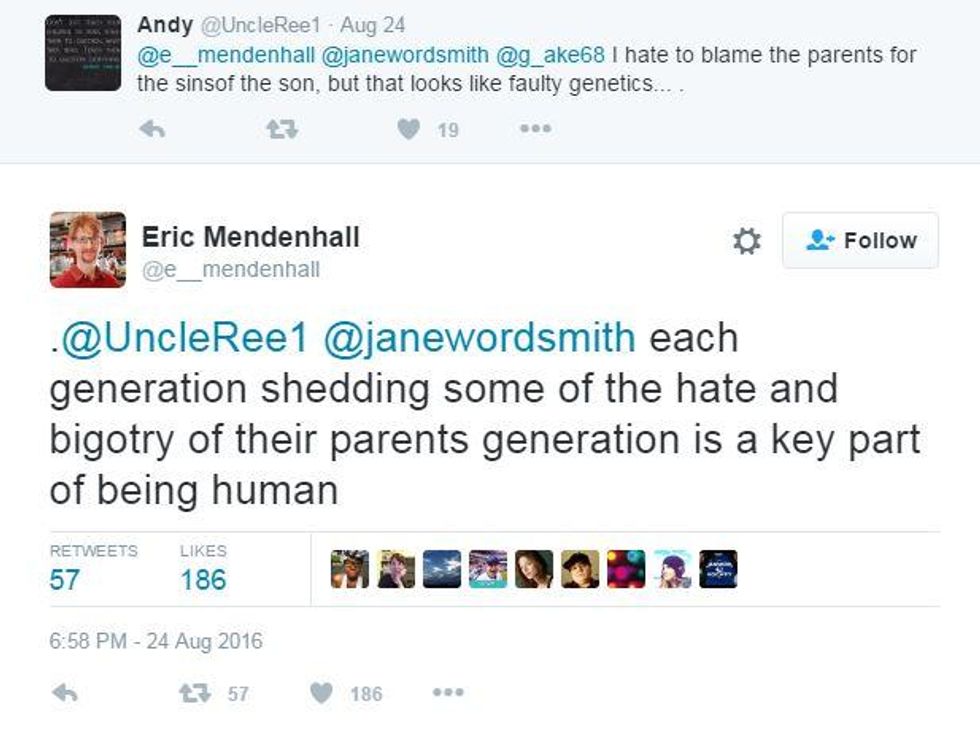Open the last liker avatar in row
This screenshot has width=980, height=743.
coord(718,569)
